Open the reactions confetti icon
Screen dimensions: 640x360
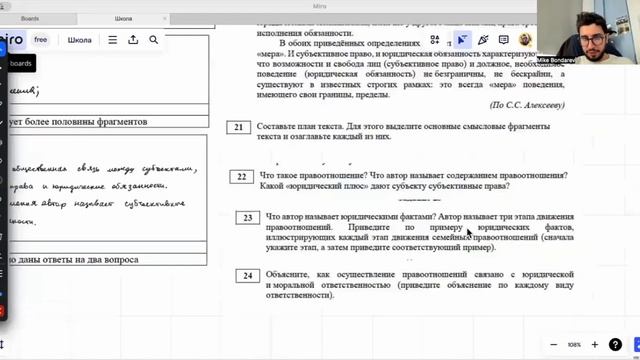(483, 40)
